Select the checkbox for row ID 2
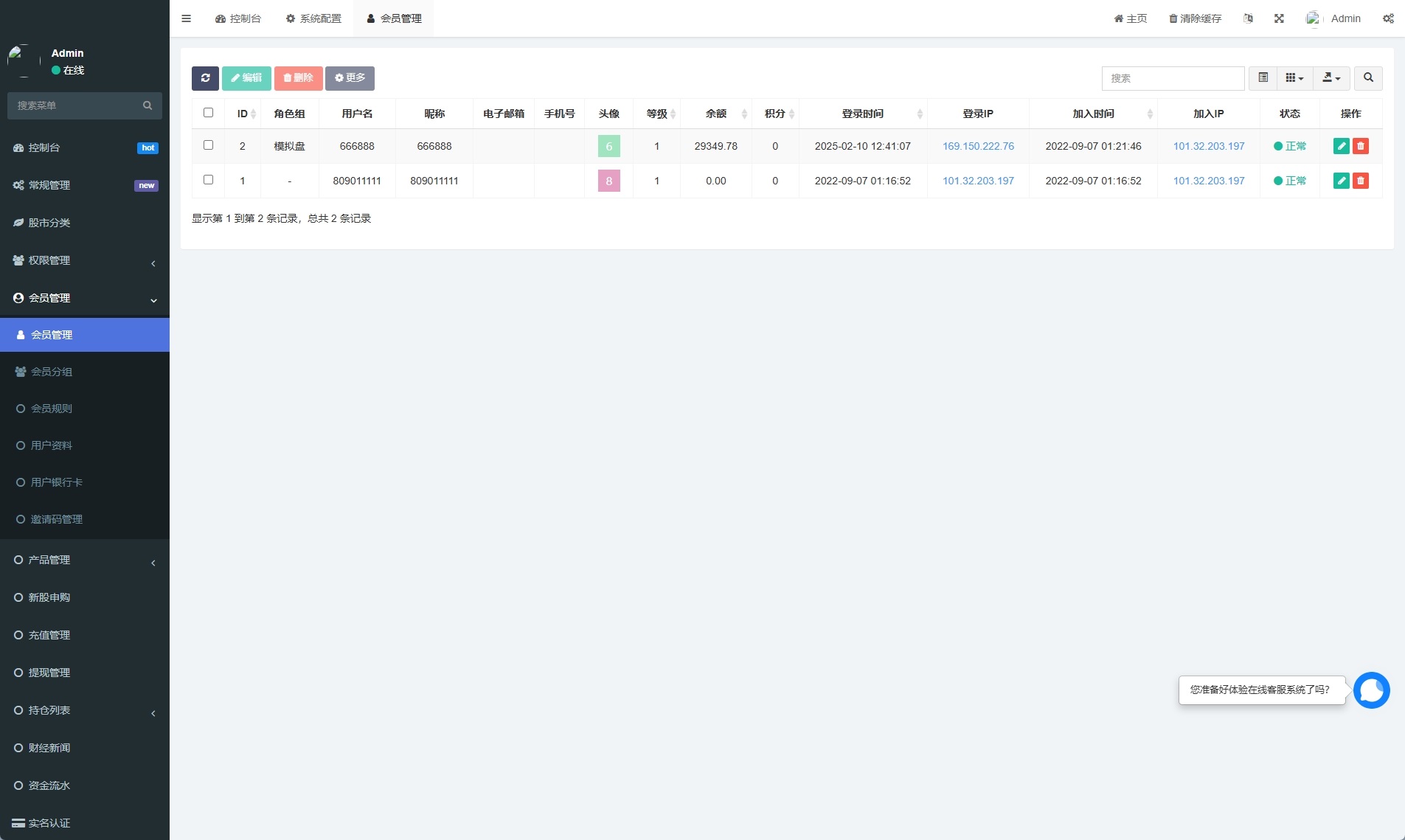This screenshot has height=840, width=1405. click(208, 145)
